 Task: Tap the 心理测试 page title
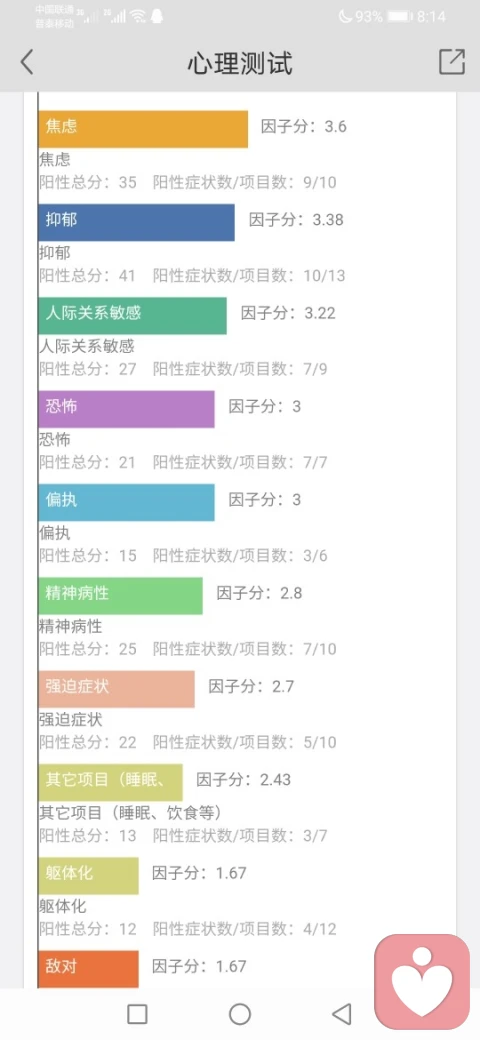[x=239, y=63]
